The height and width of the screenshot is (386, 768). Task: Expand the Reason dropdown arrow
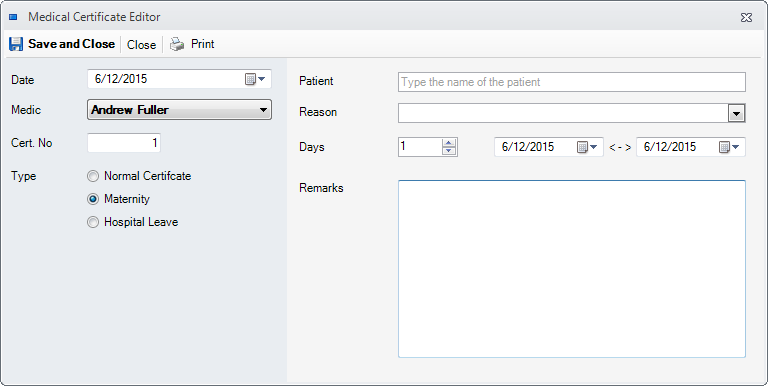[736, 113]
